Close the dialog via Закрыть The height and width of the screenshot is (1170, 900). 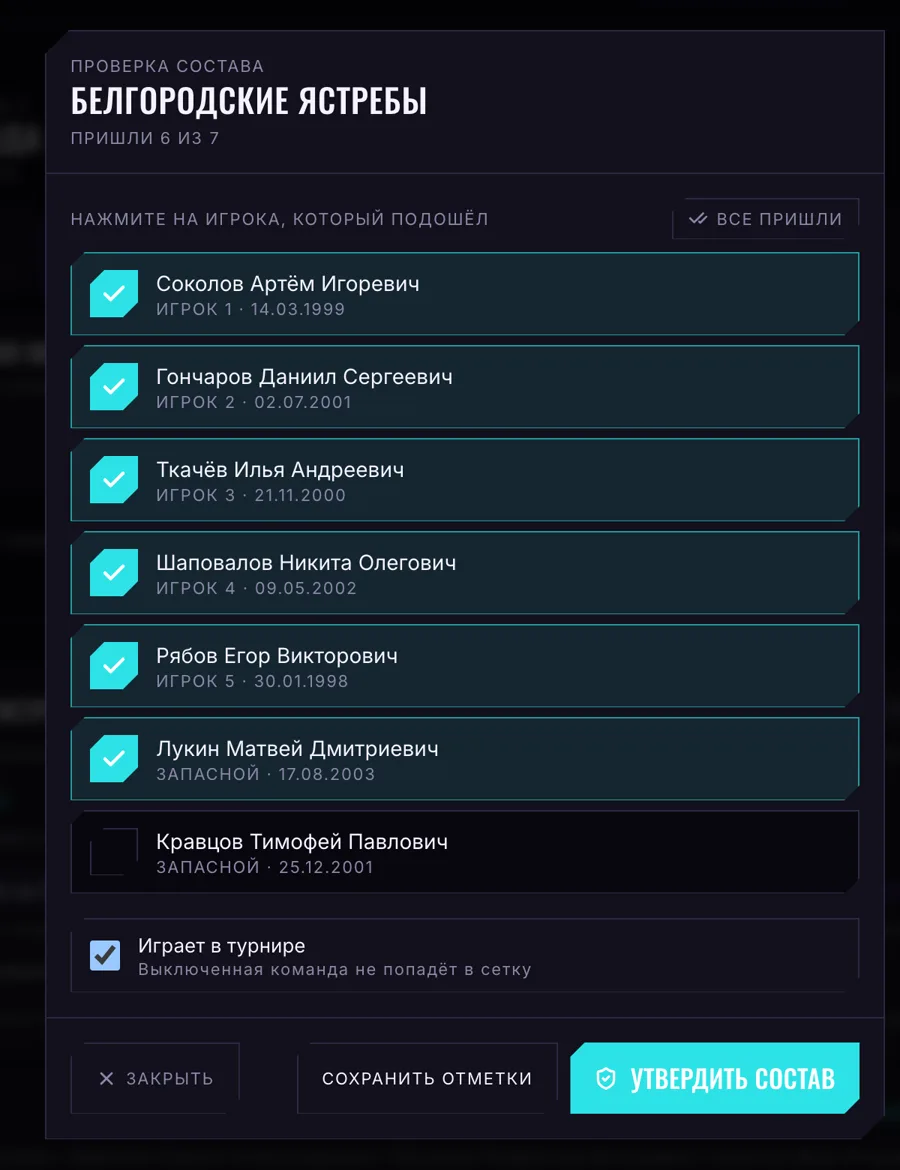155,1078
